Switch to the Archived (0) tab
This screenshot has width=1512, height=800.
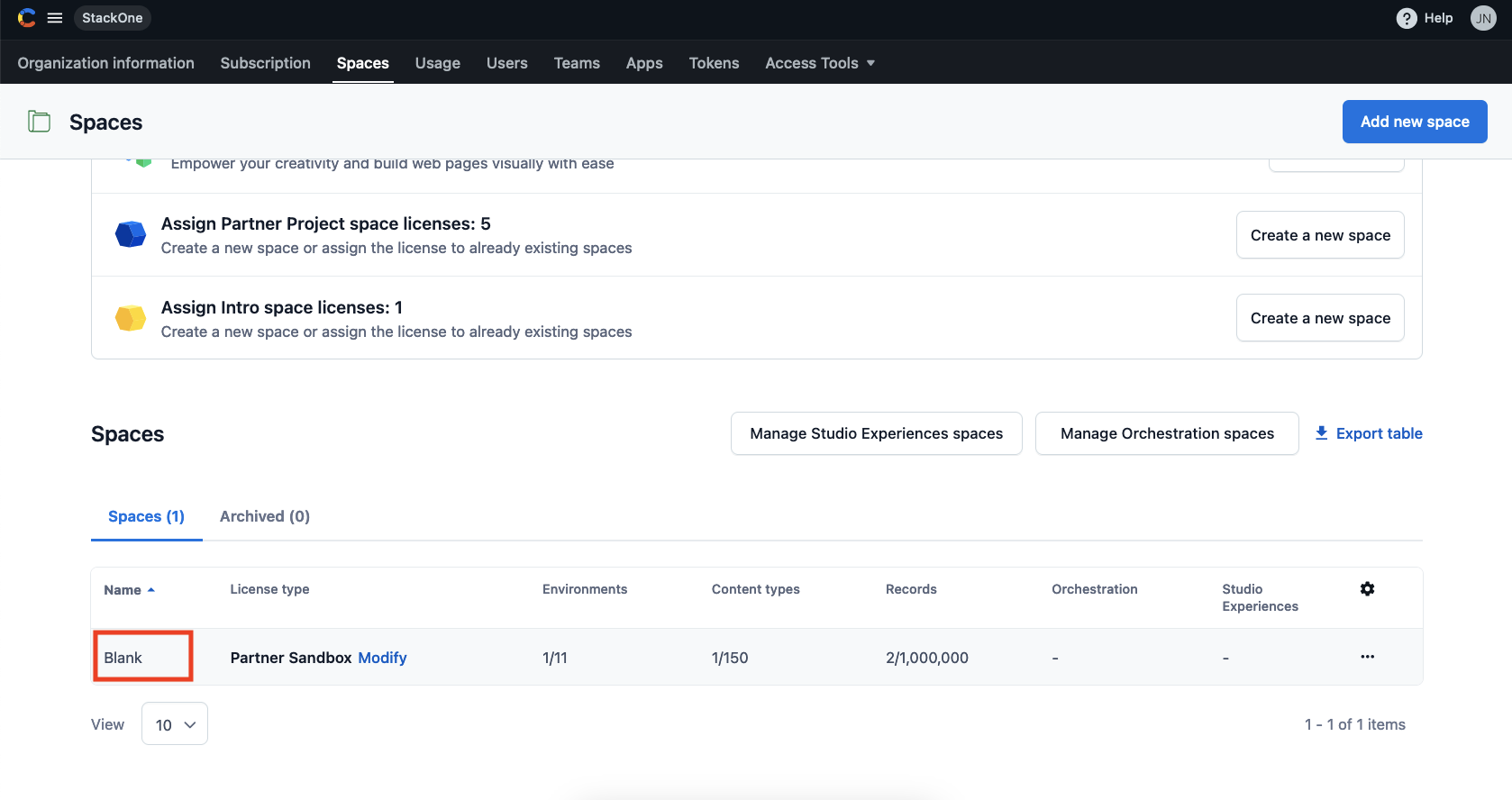265,516
